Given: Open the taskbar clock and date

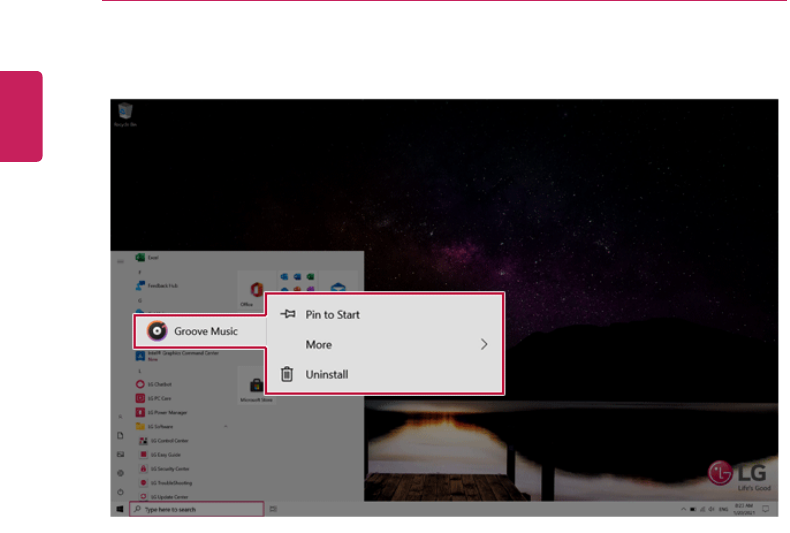Looking at the screenshot, I should (744, 509).
